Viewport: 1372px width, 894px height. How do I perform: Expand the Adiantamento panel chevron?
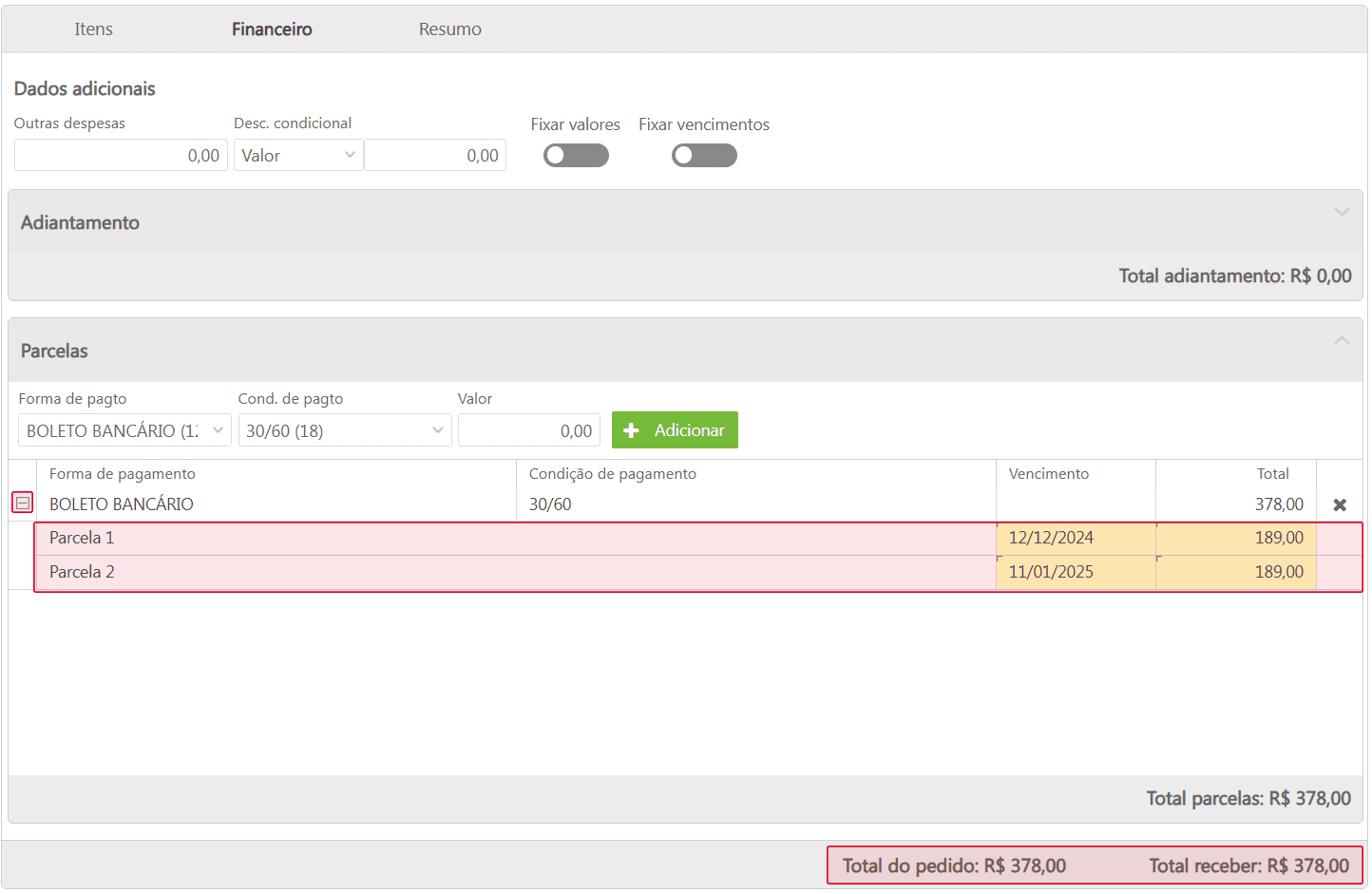point(1341,212)
